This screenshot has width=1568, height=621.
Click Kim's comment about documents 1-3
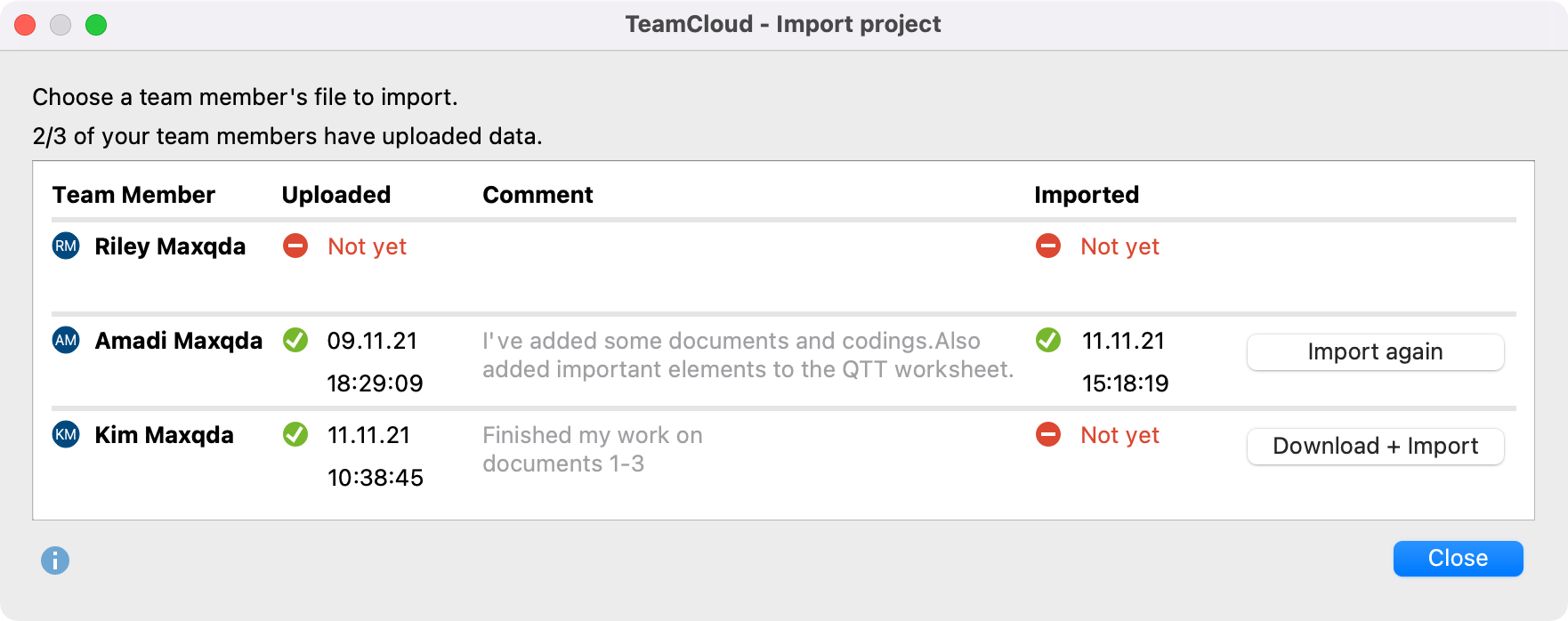click(592, 448)
